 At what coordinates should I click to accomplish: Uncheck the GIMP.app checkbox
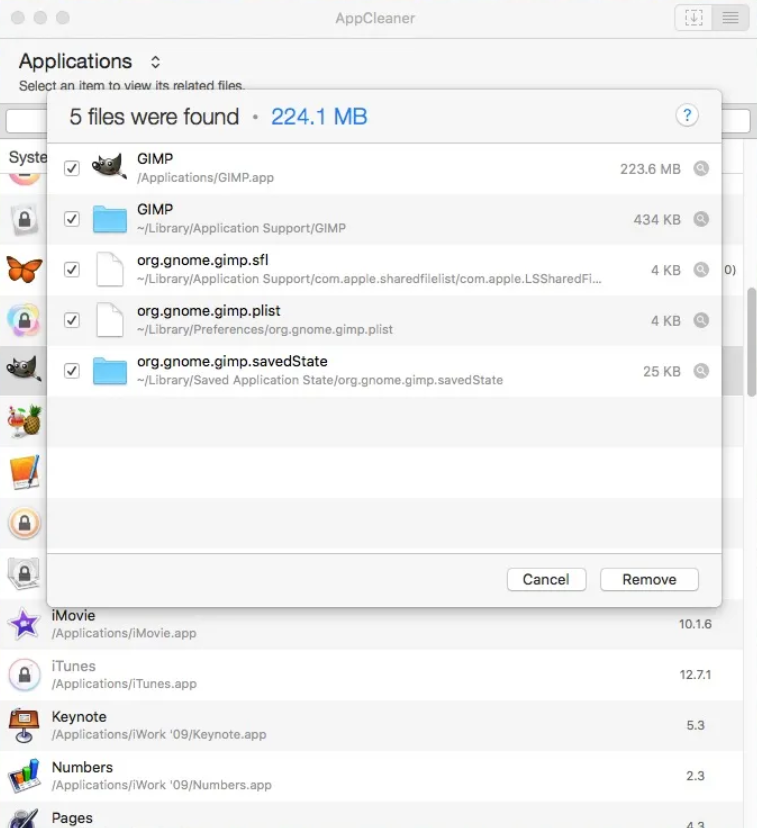[72, 168]
